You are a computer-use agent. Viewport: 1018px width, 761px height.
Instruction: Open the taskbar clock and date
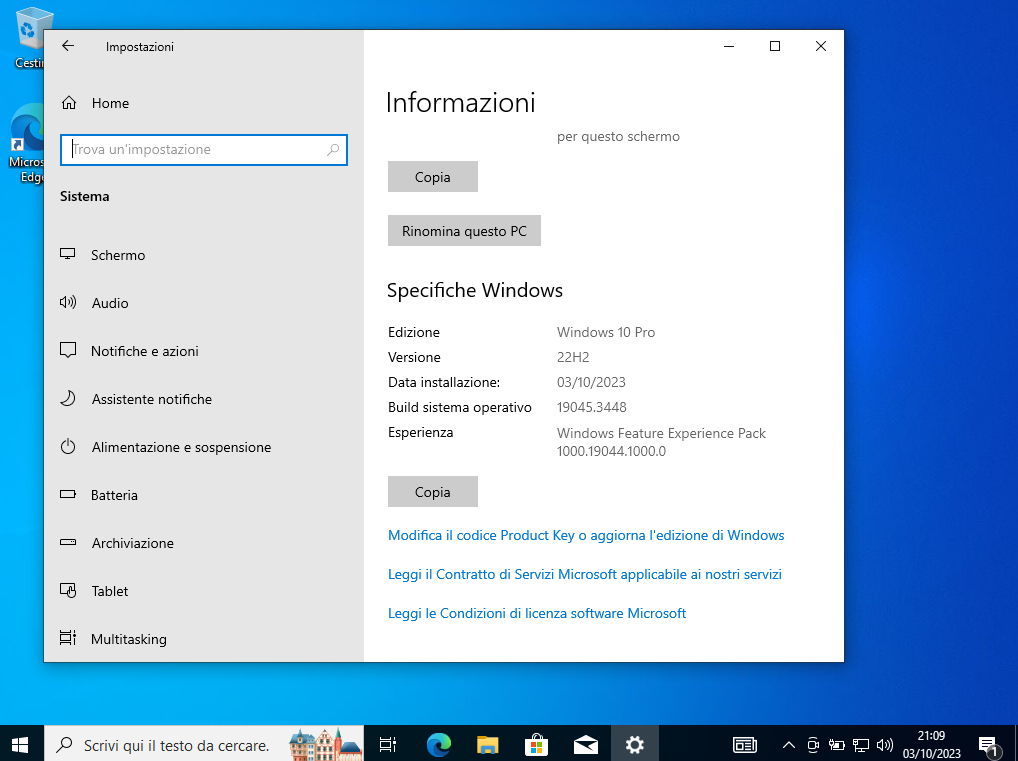[932, 745]
